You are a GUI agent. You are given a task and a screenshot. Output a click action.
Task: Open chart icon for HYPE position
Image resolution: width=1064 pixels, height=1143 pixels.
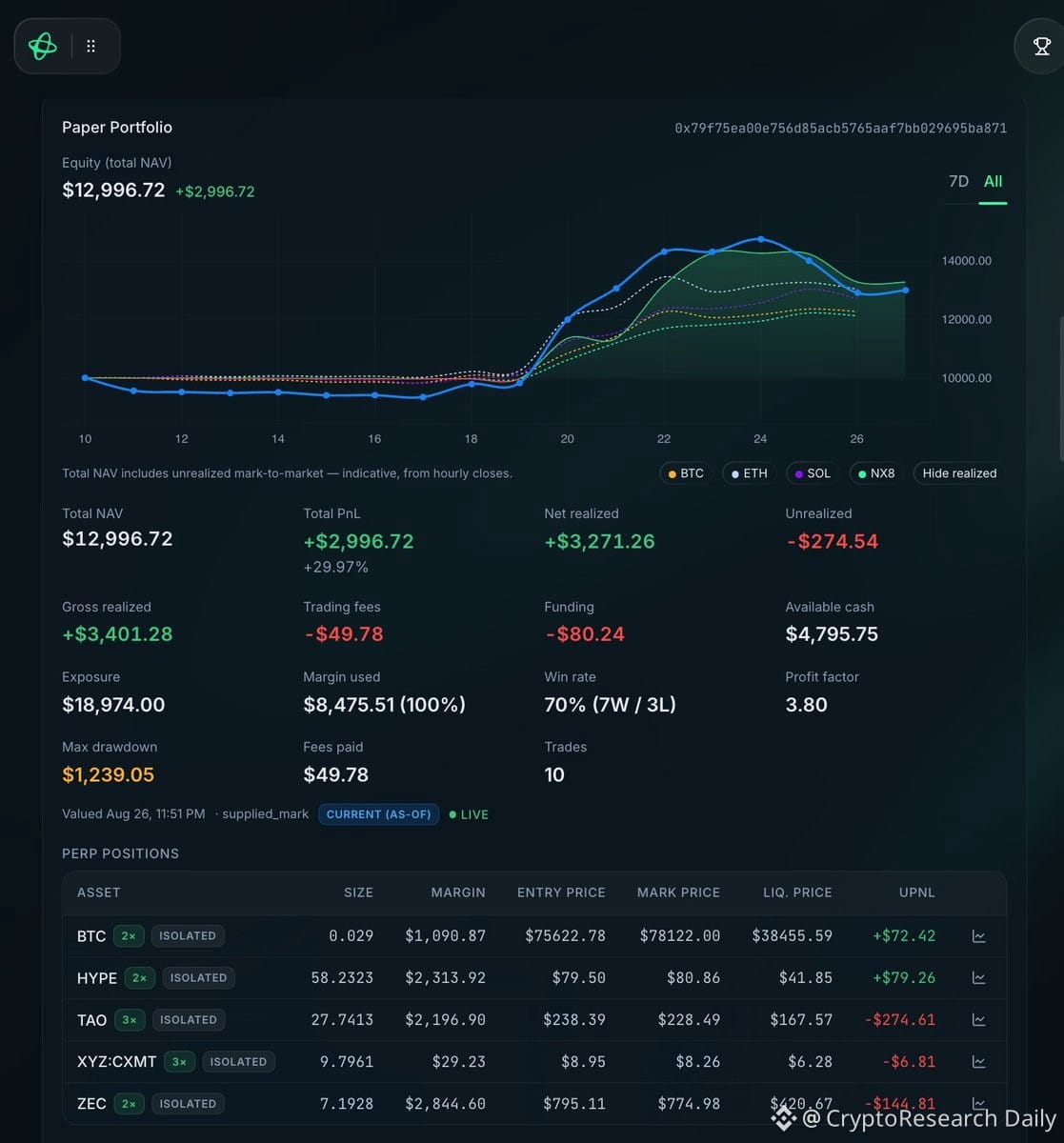pyautogui.click(x=978, y=978)
